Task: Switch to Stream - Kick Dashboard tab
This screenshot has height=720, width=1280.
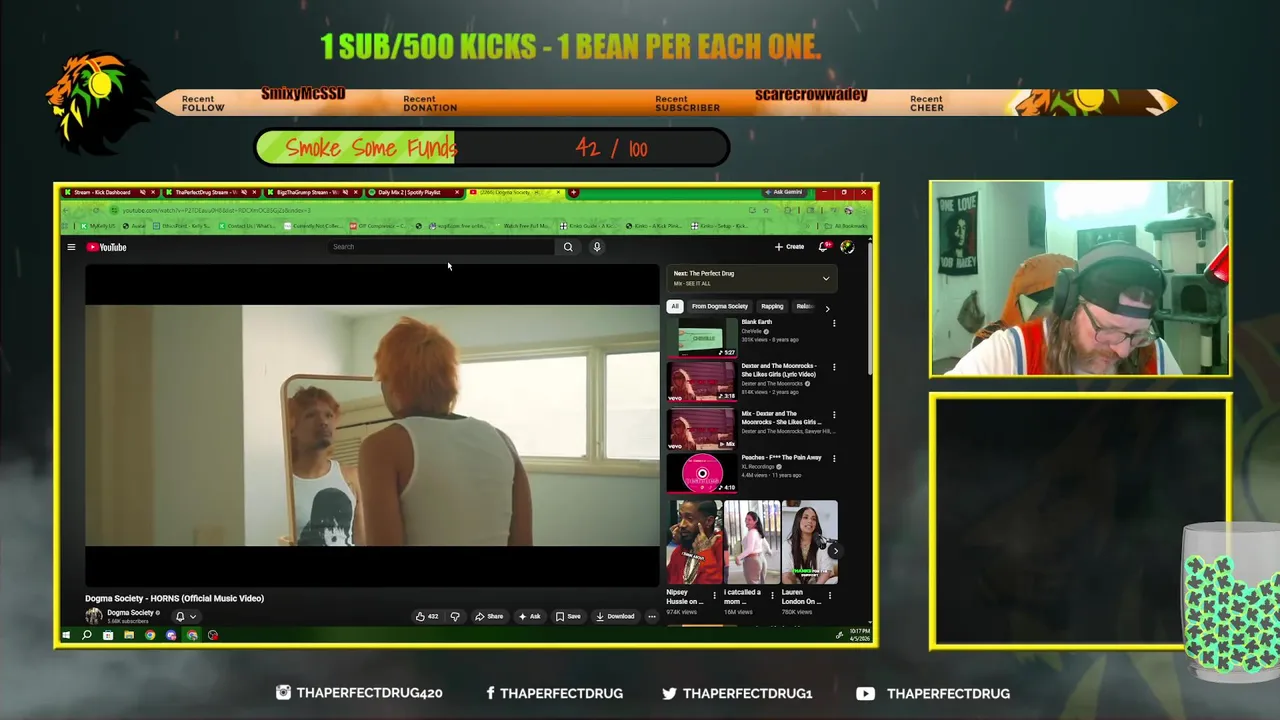Action: pos(108,192)
